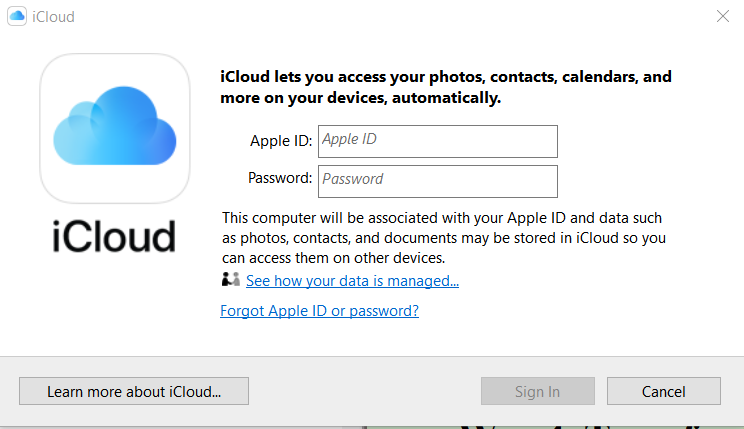Open "Forgot Apple ID or password?" link
The height and width of the screenshot is (429, 744).
tap(319, 311)
